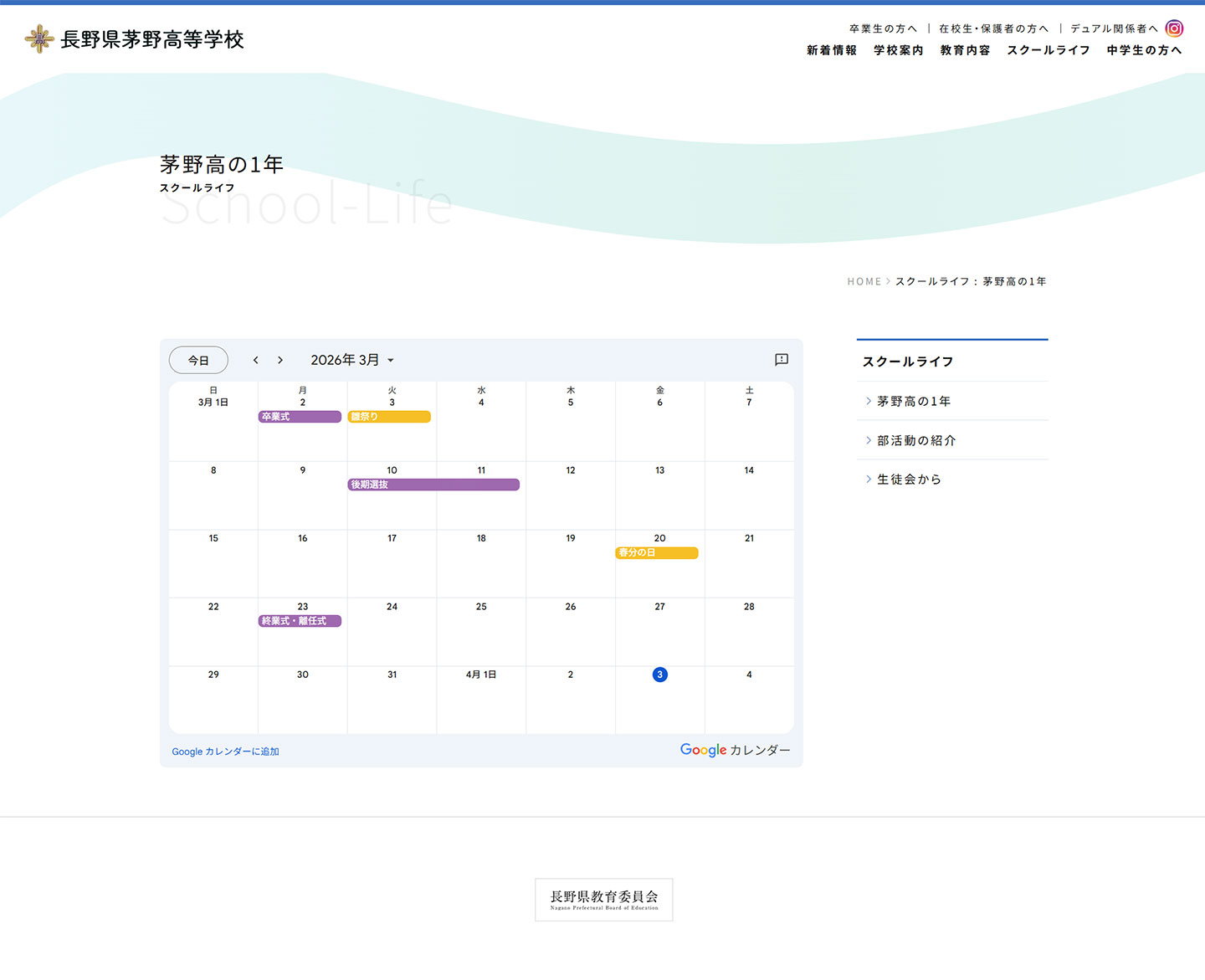Image resolution: width=1205 pixels, height=980 pixels.
Task: Select the 後期選抜 event bar
Action: (433, 485)
